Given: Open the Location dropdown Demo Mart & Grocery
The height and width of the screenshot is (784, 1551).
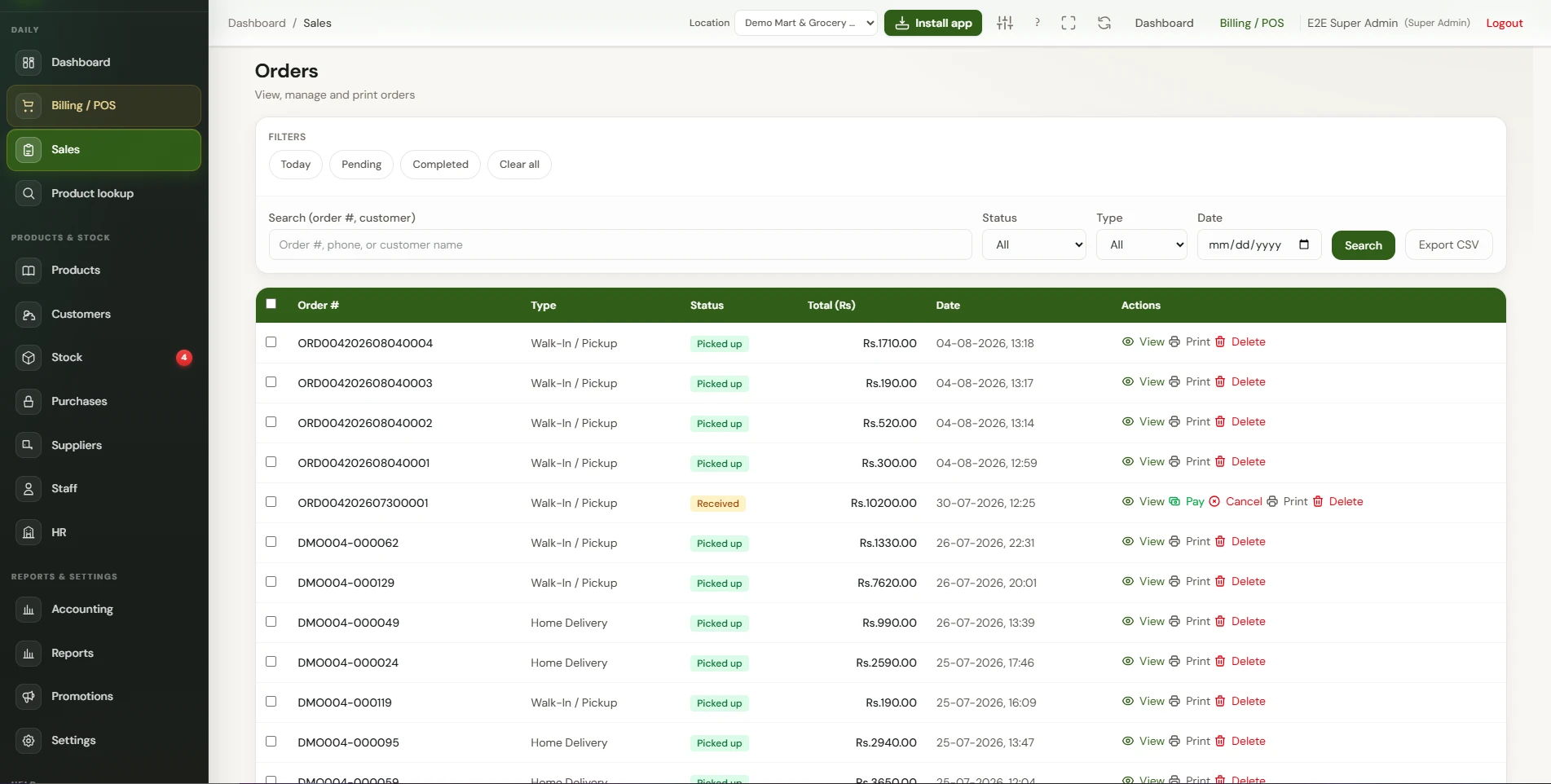Looking at the screenshot, I should point(805,23).
